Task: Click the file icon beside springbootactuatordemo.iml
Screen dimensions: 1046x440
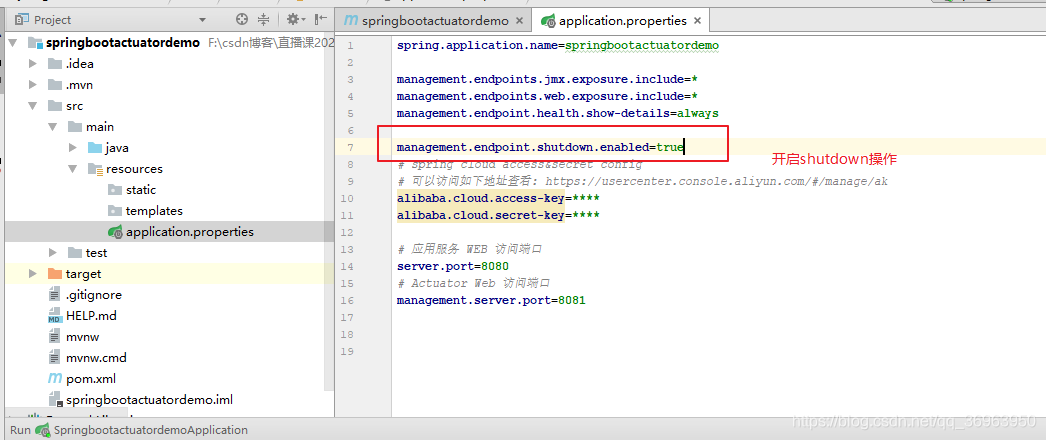Action: click(x=55, y=400)
